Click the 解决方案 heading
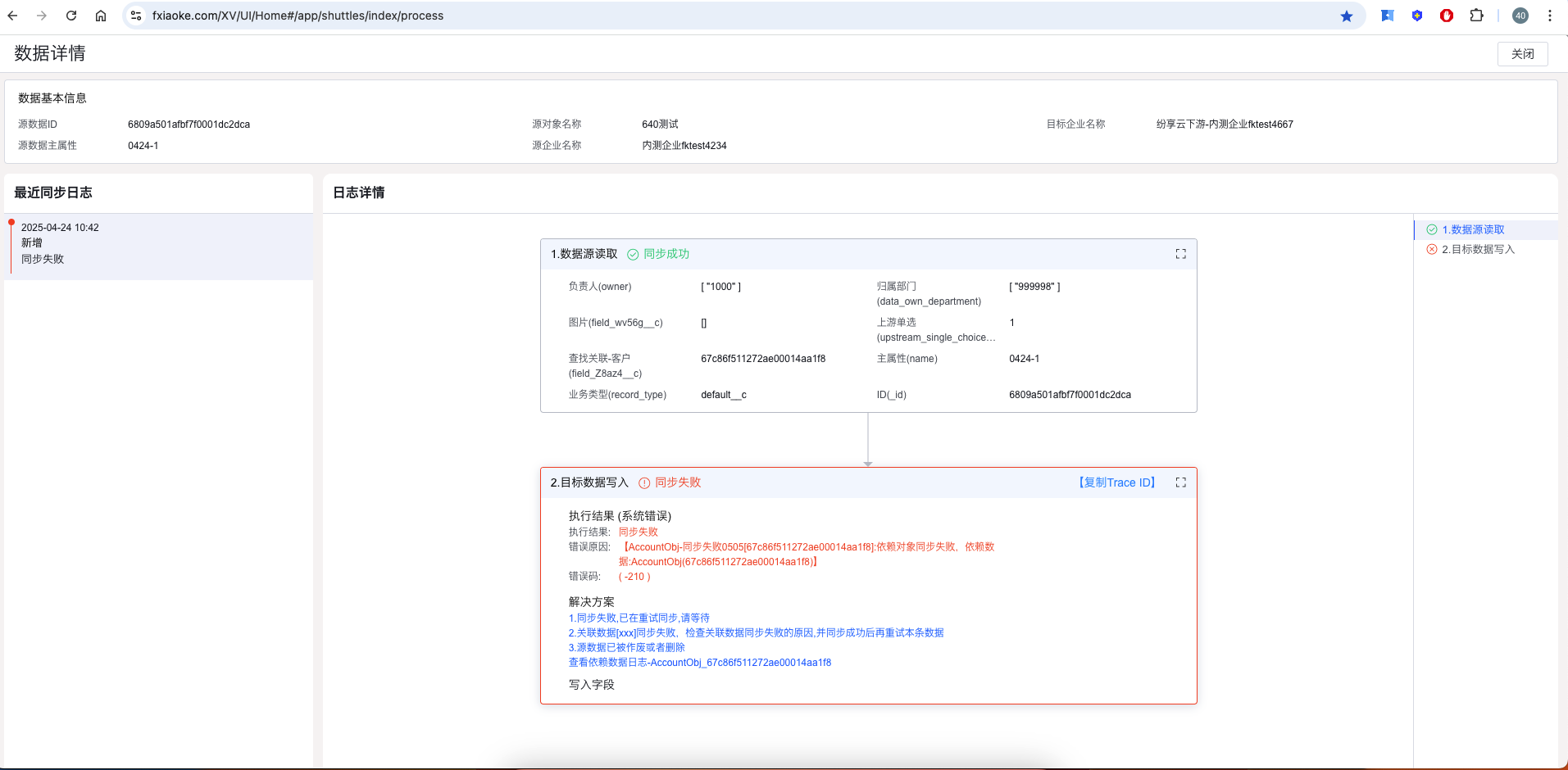The width and height of the screenshot is (1568, 770). 592,602
